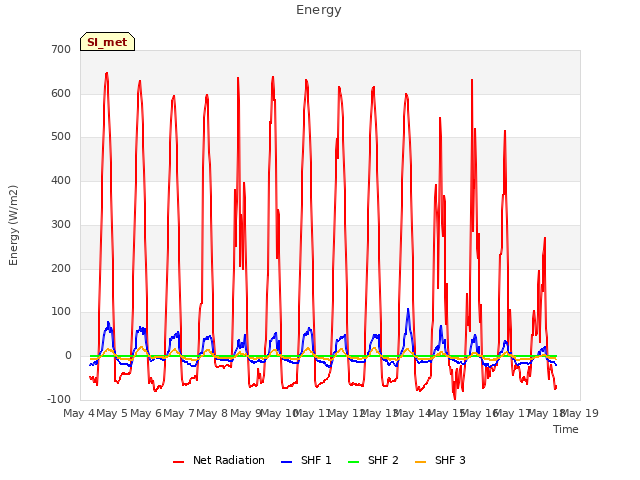Screen dimensions: 640x480
Task: Click the SI_met annotation label
Action: point(107,42)
